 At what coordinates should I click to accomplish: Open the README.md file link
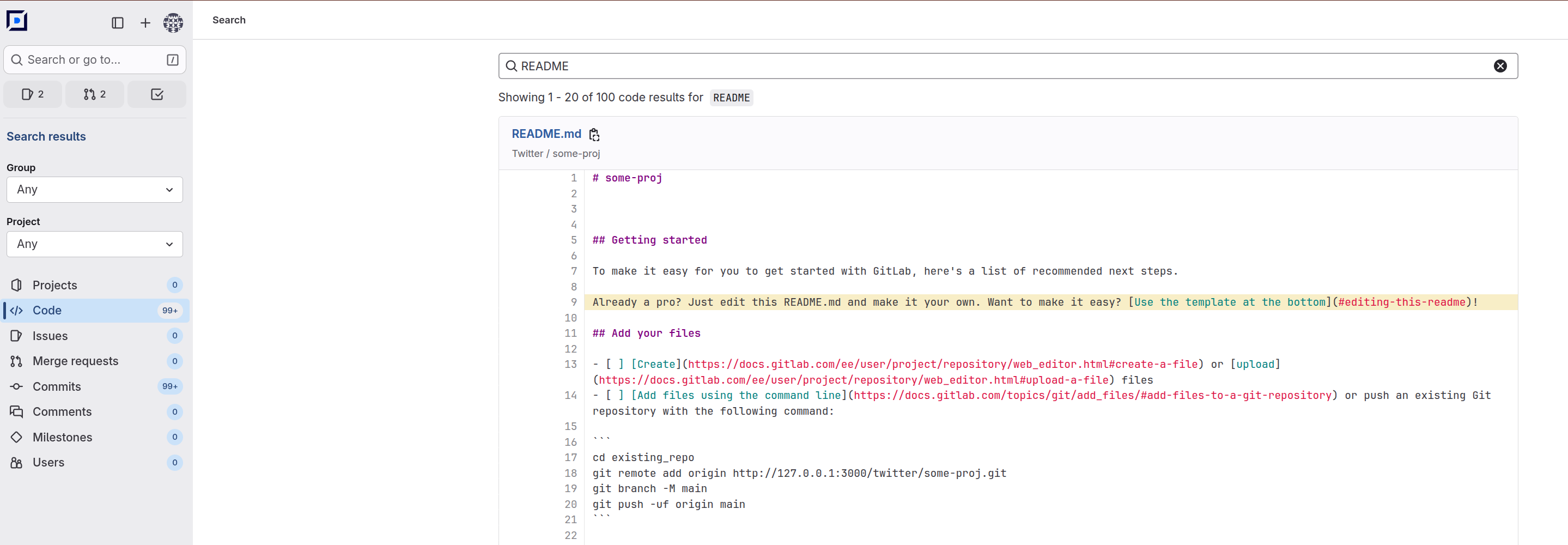546,134
